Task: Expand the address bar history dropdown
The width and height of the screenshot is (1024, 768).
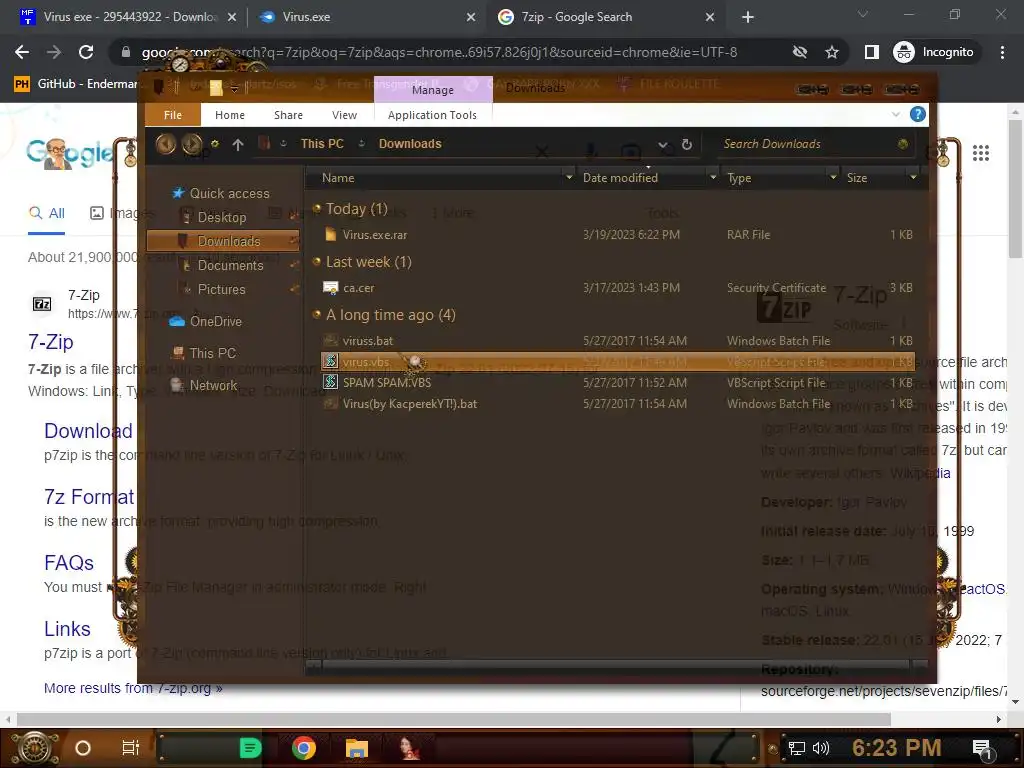Action: click(x=663, y=145)
